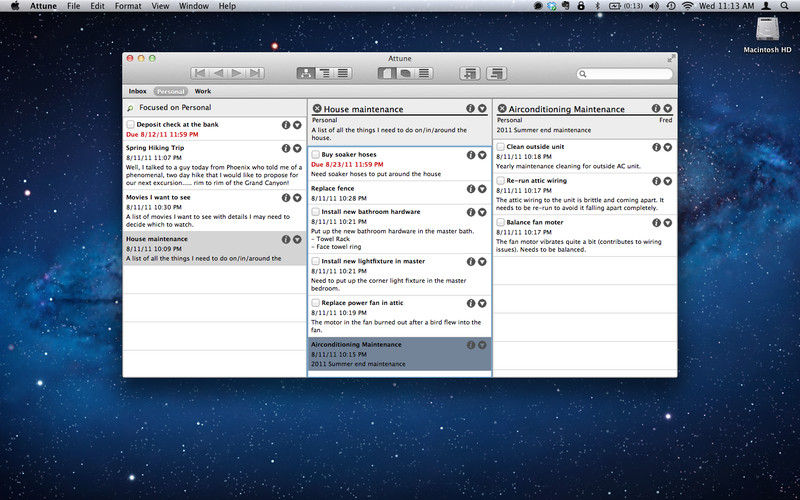Show info for Deposit check at the bank
The image size is (800, 500).
(286, 125)
